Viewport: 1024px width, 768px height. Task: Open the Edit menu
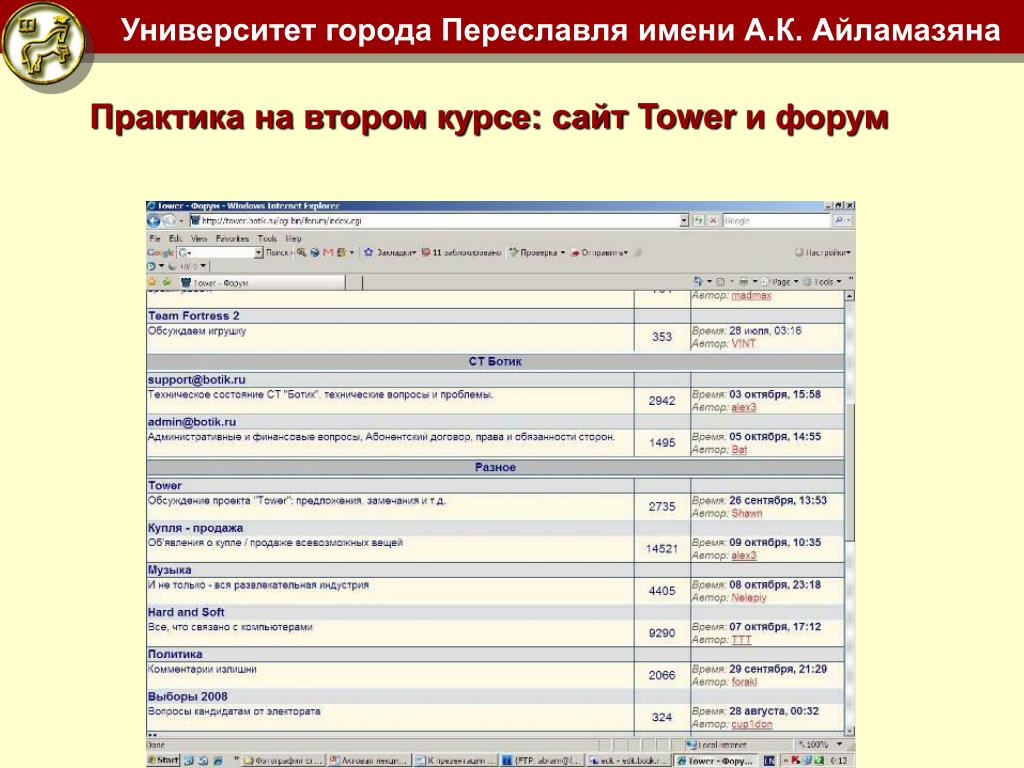pos(175,238)
